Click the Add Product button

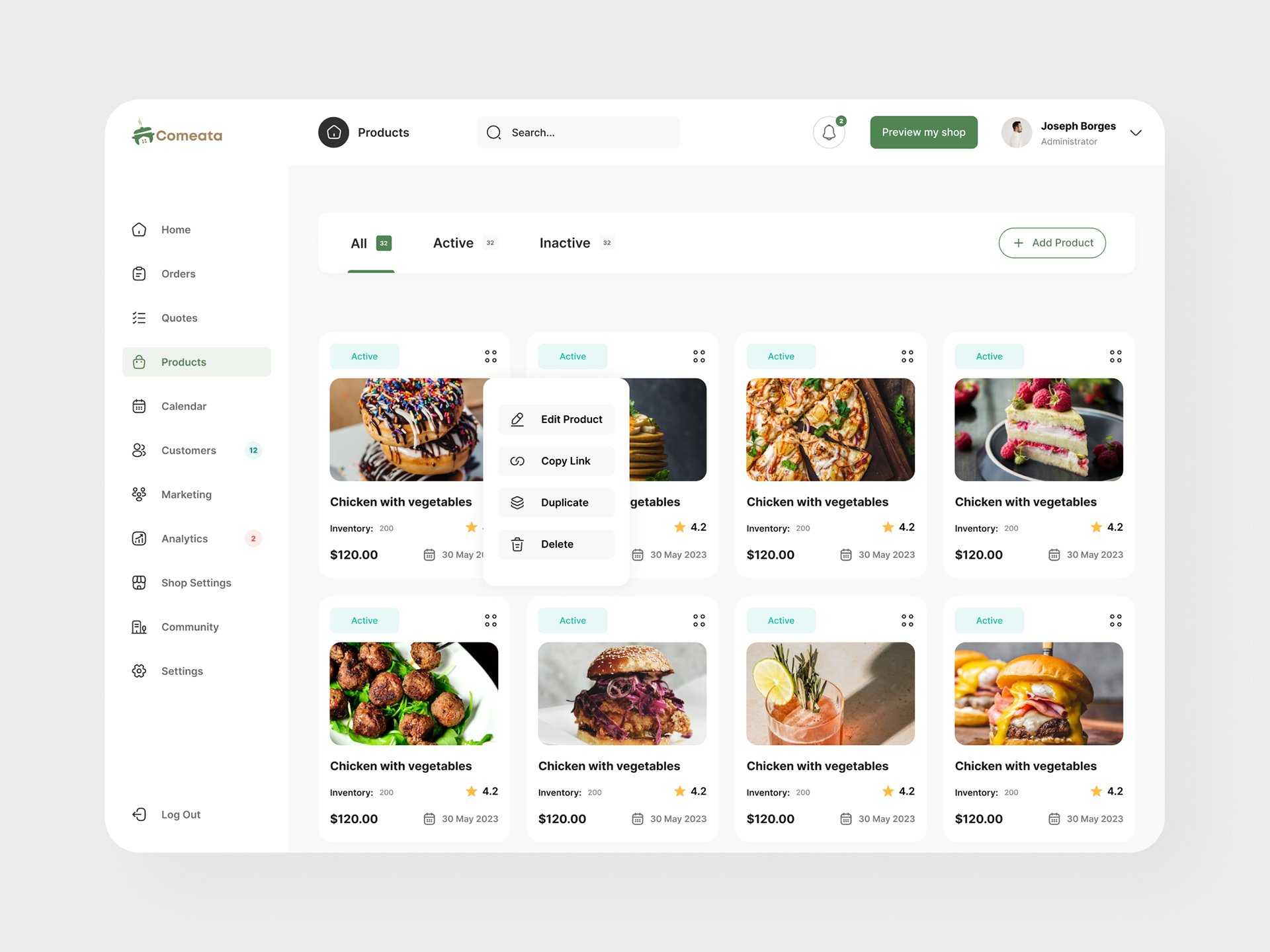pos(1052,243)
